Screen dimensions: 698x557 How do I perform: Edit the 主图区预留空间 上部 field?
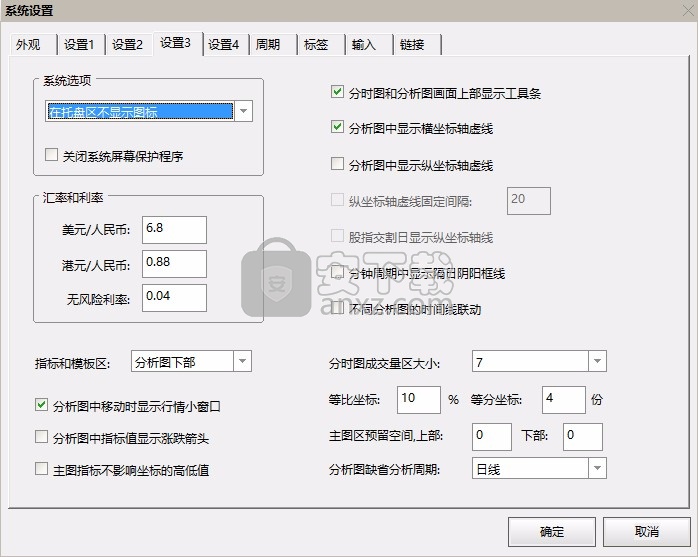492,437
